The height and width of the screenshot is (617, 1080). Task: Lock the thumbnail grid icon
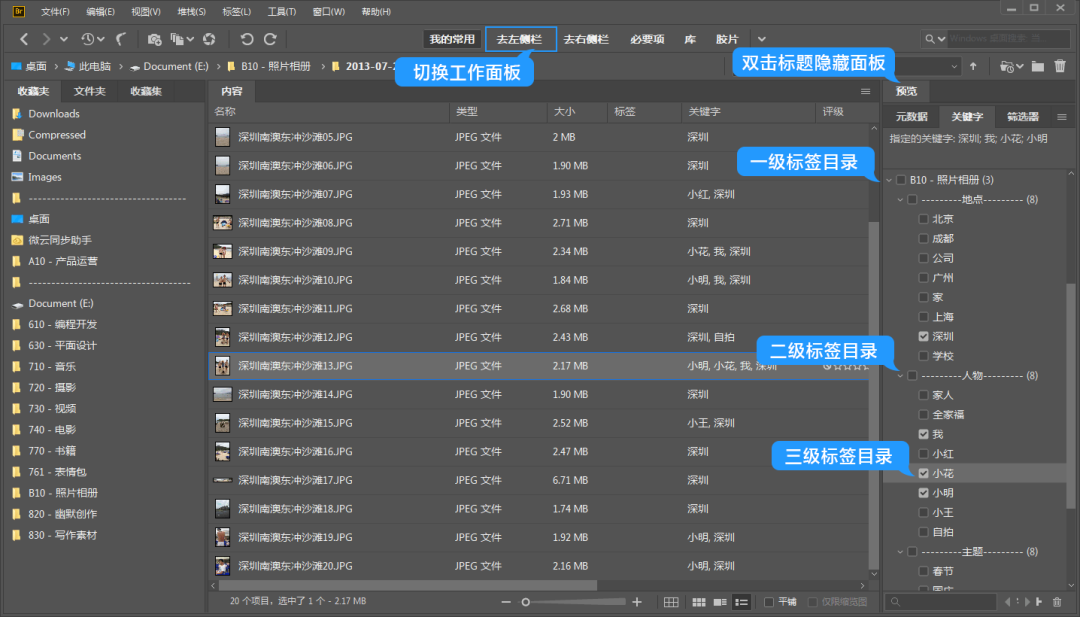671,602
